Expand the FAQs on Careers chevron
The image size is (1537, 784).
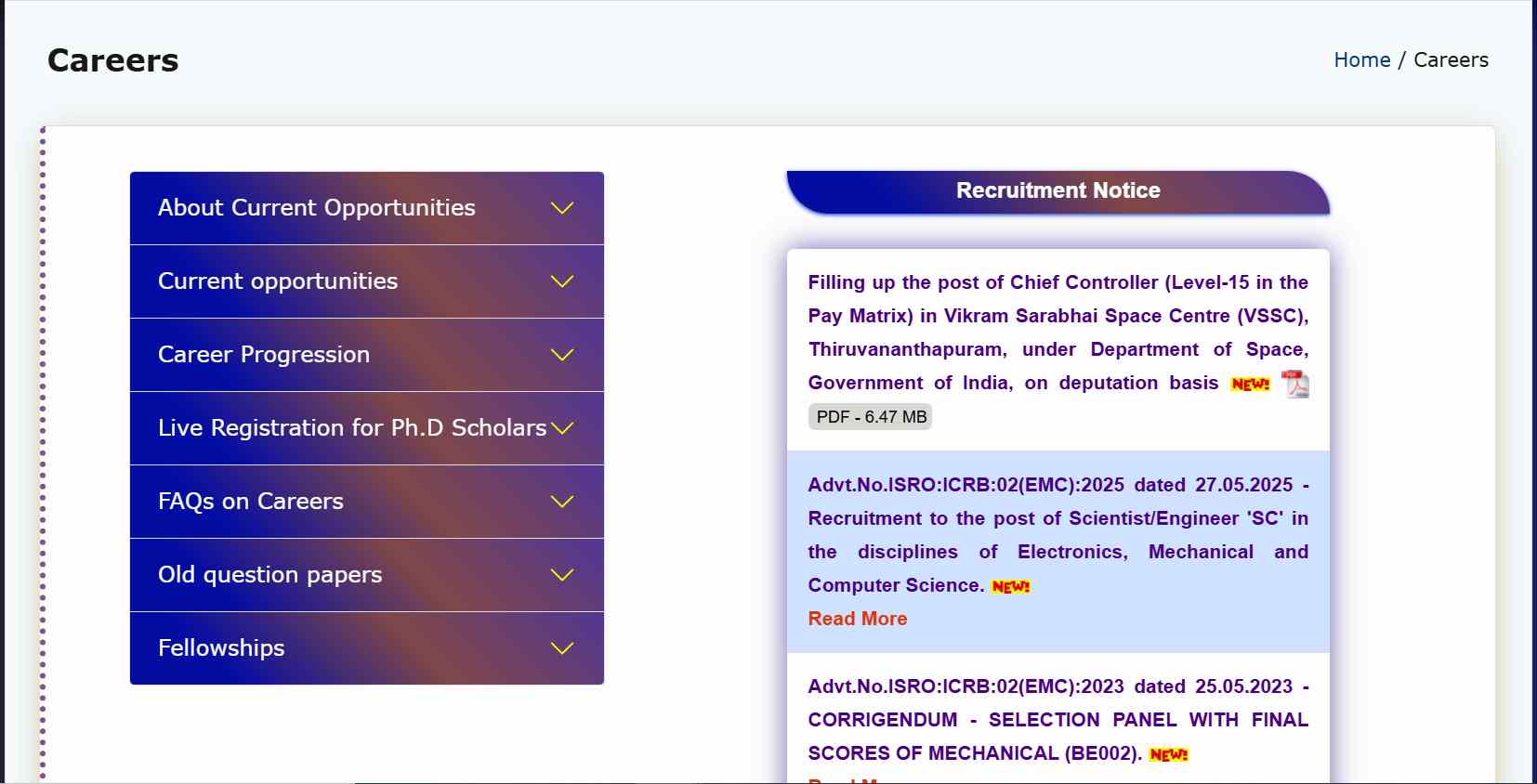(562, 502)
